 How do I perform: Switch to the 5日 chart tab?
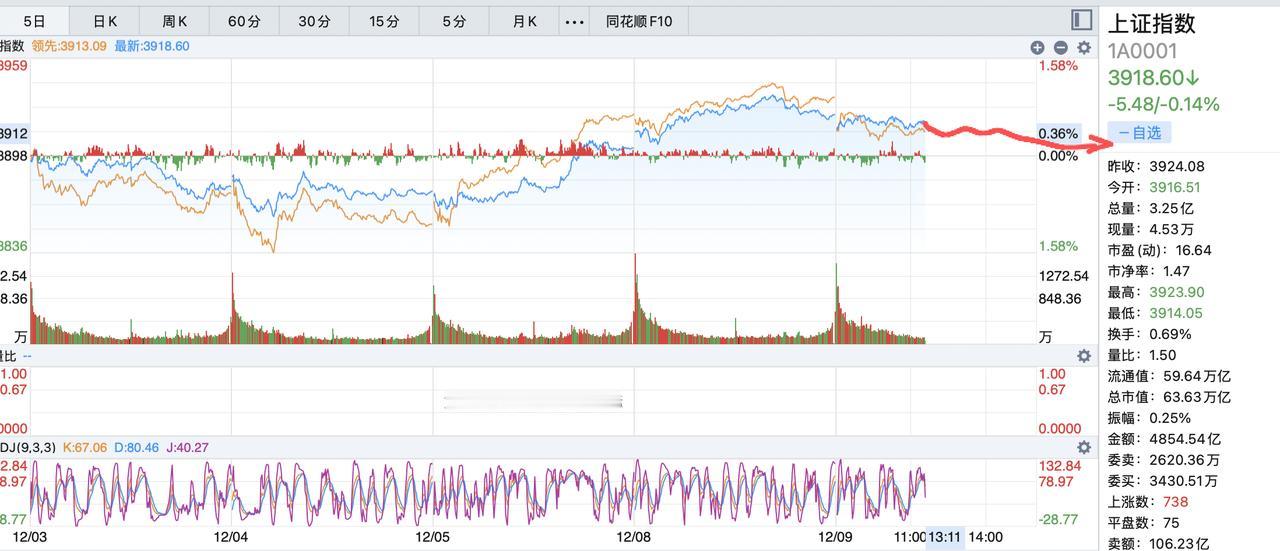(34, 21)
